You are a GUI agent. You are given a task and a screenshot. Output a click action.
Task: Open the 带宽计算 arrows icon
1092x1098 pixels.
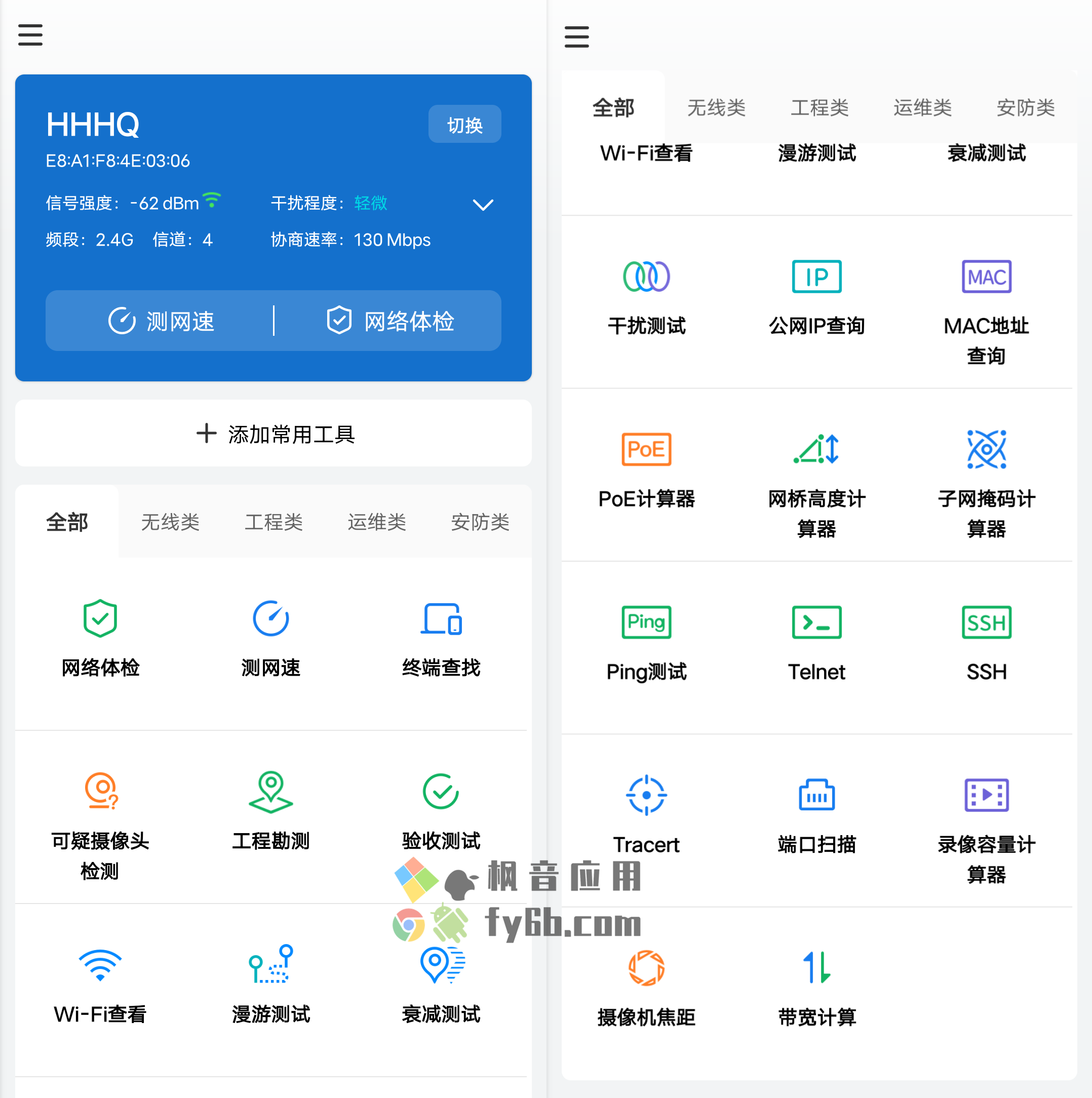pyautogui.click(x=817, y=968)
